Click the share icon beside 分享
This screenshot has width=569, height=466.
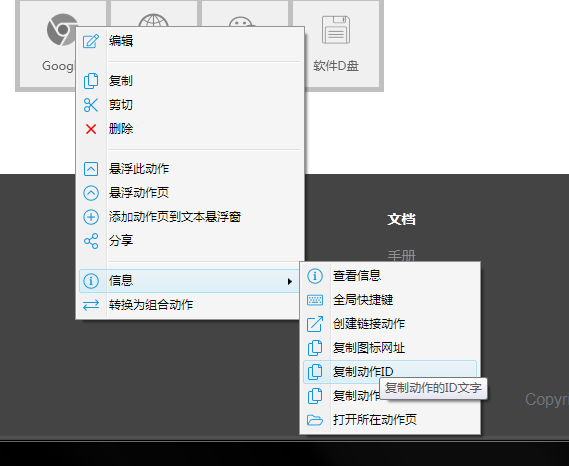91,241
